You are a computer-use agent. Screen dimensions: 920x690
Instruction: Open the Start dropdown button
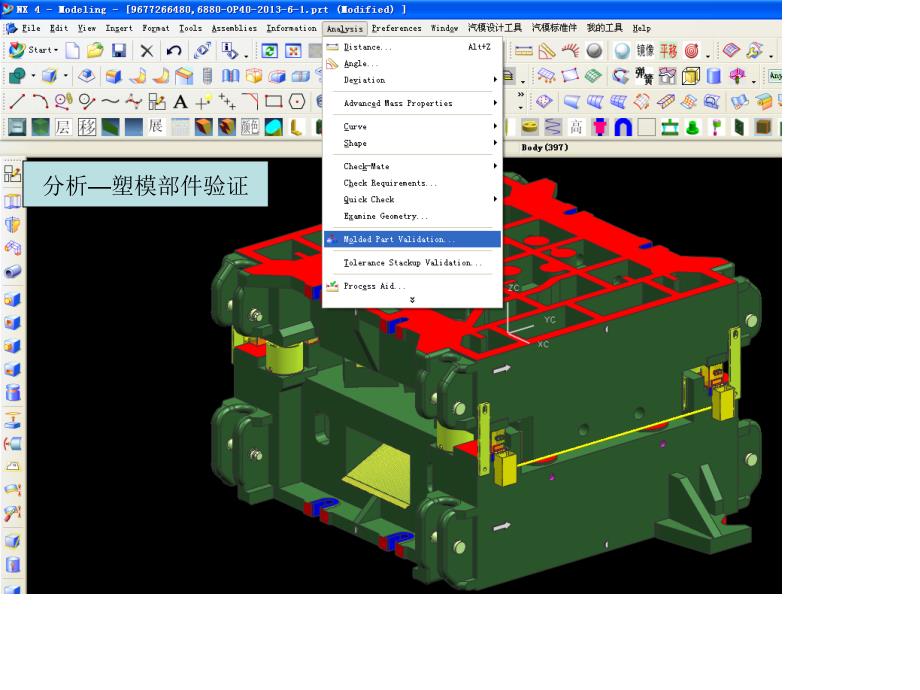click(x=33, y=50)
